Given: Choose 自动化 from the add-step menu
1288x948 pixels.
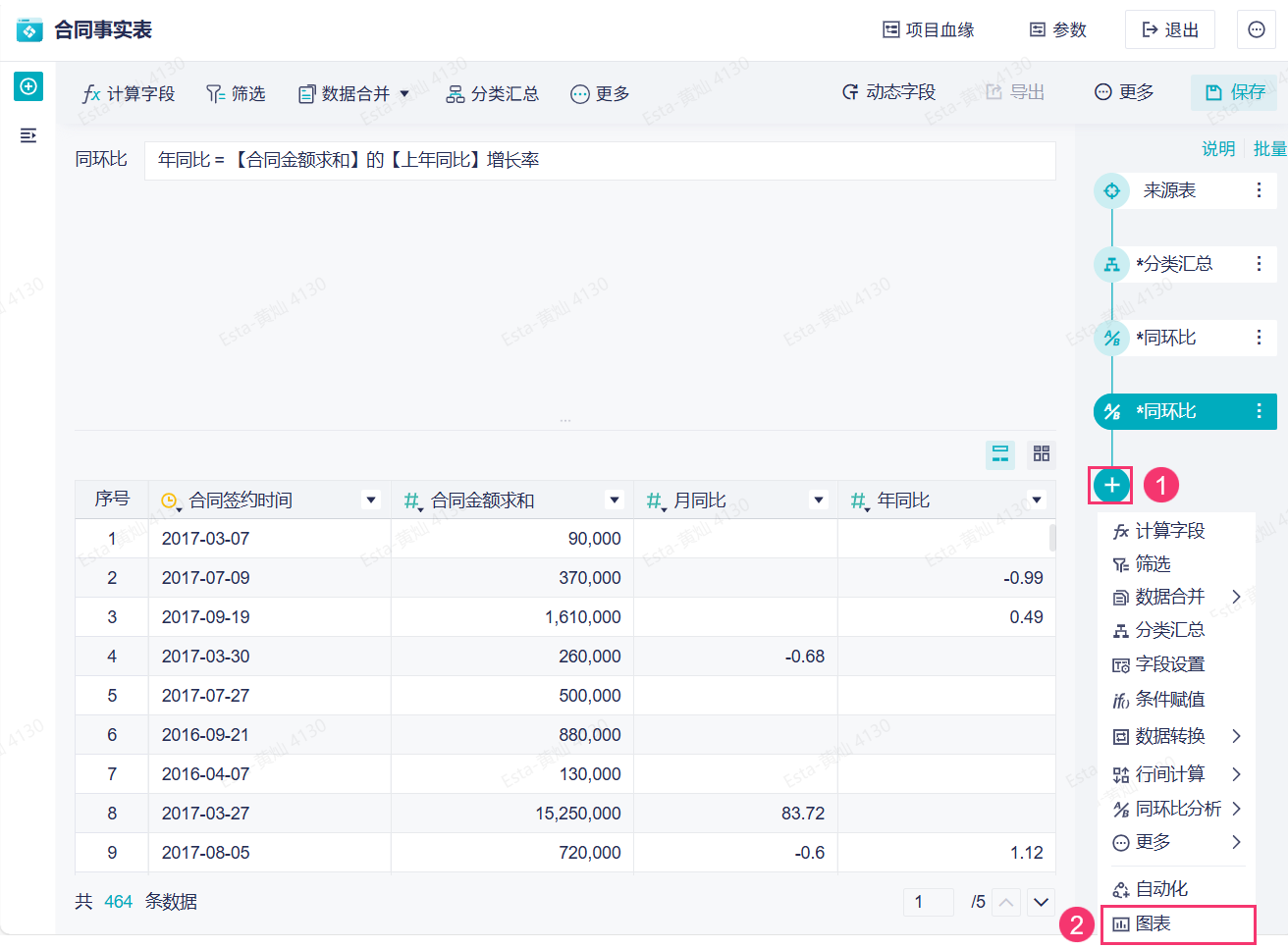Looking at the screenshot, I should pyautogui.click(x=1150, y=889).
